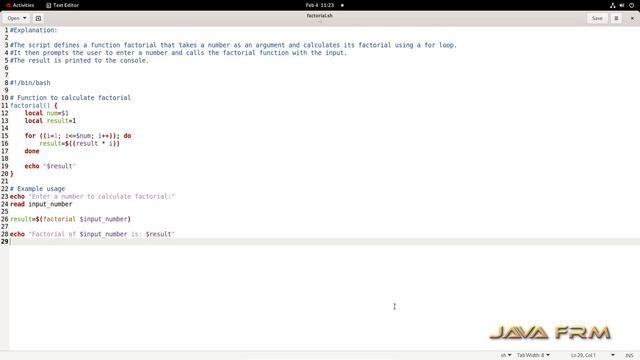Click the power icon in the top bar
Viewport: 640px width, 360px height.
[x=631, y=5]
